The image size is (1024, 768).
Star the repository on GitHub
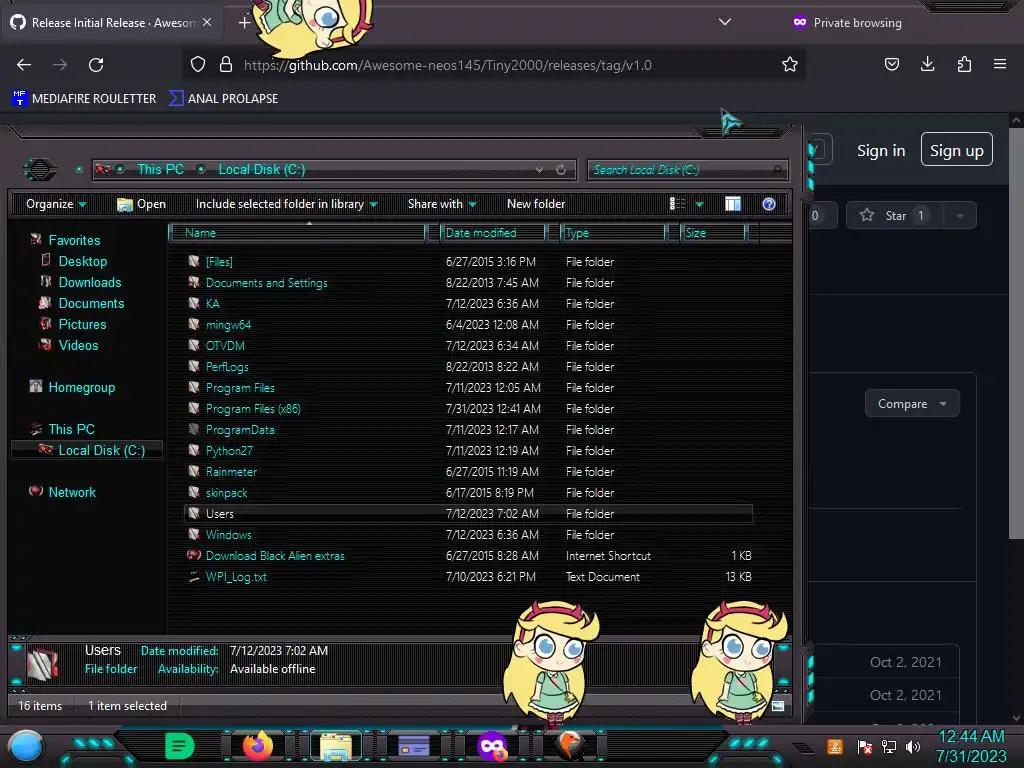895,216
